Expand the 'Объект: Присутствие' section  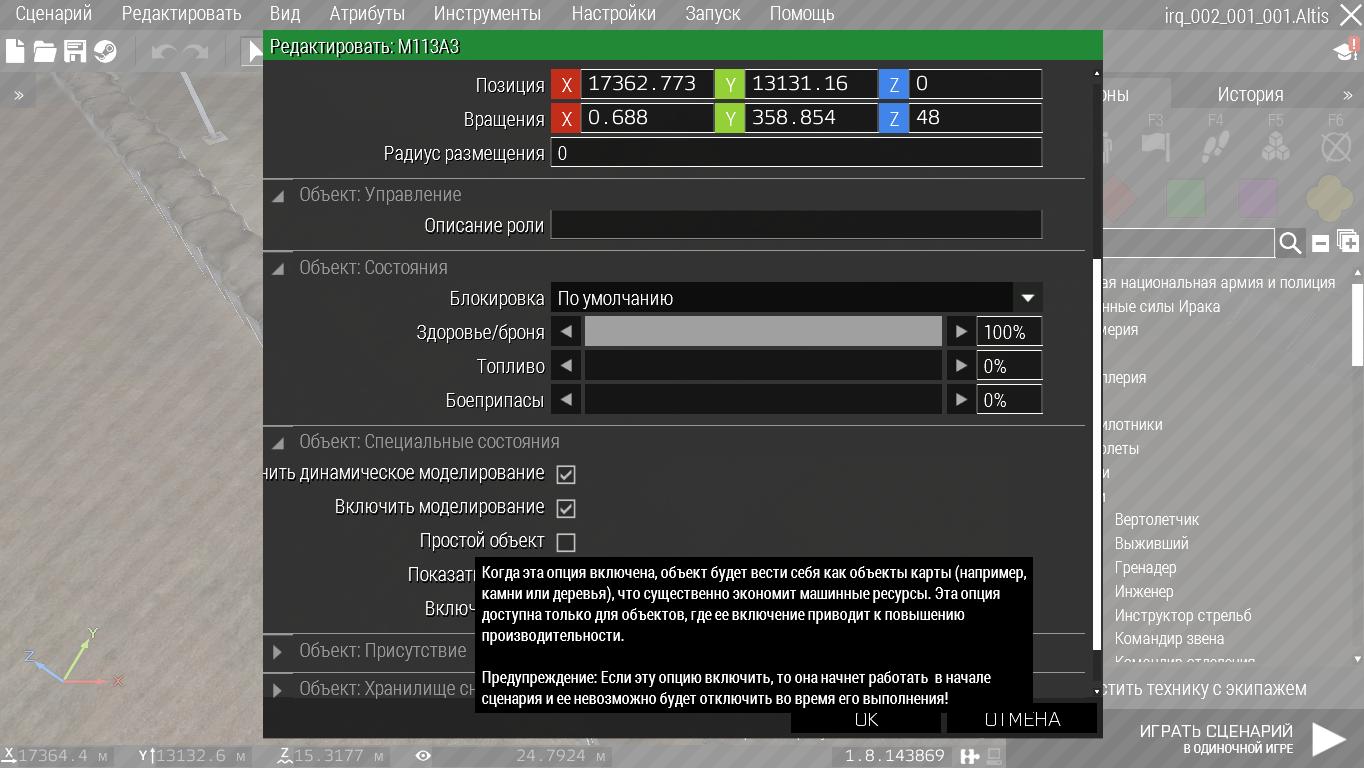(278, 652)
